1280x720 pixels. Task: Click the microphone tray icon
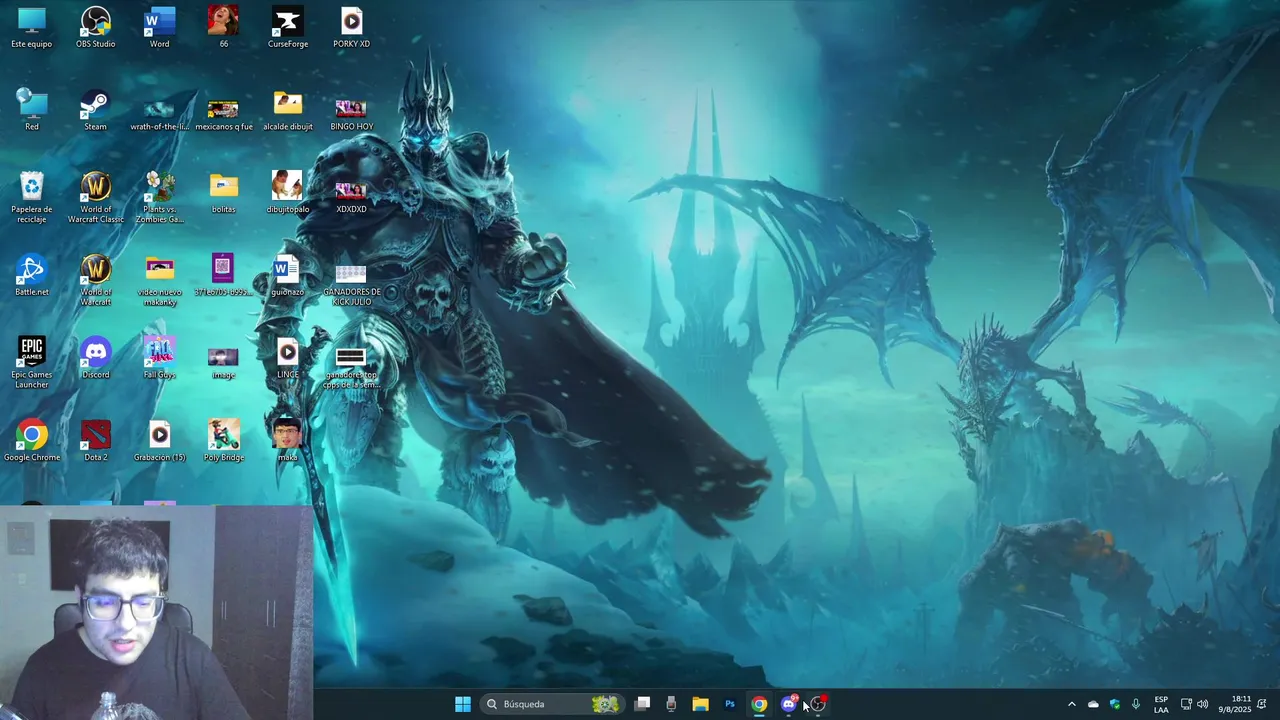(1136, 704)
